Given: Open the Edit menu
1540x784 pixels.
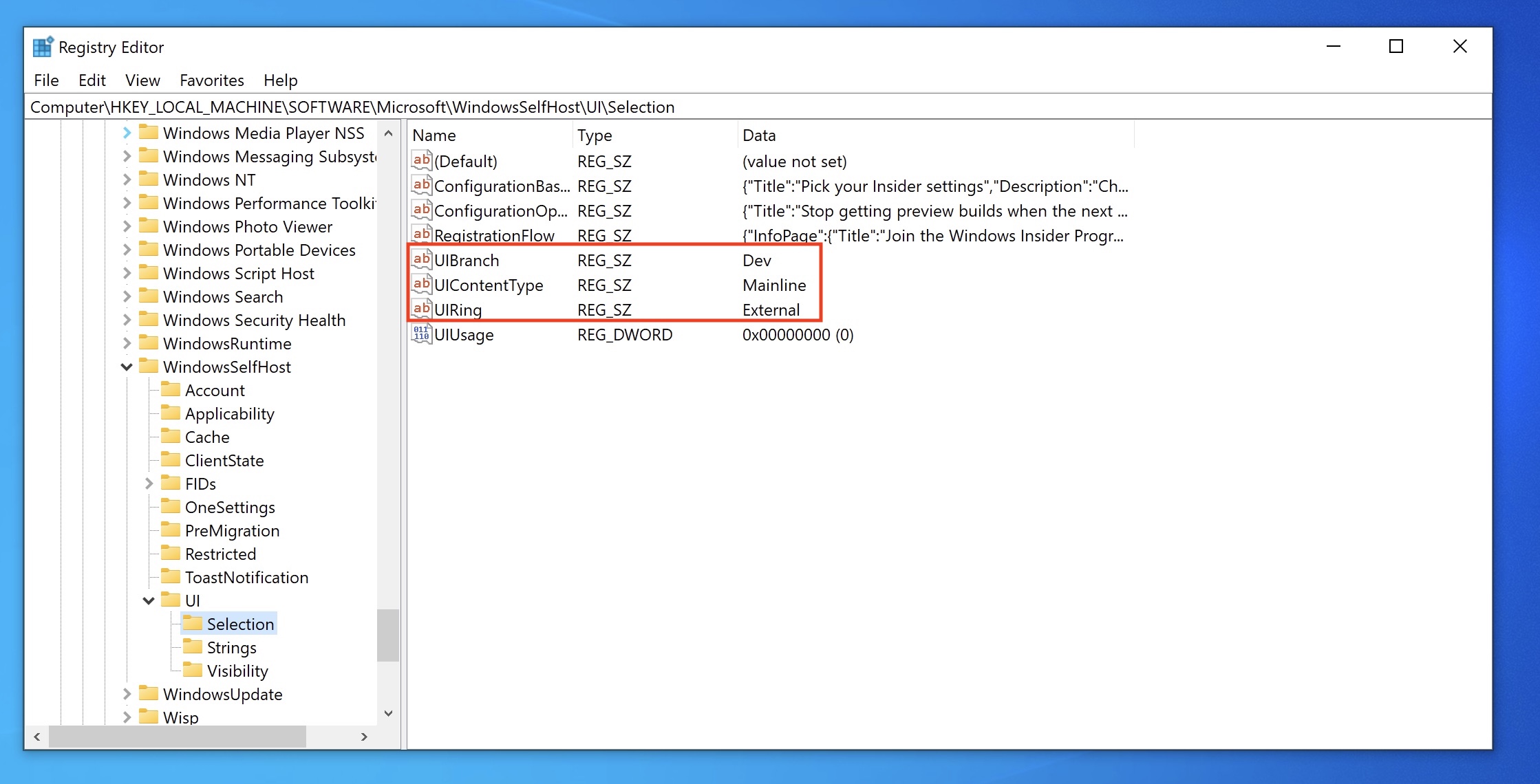Looking at the screenshot, I should [x=92, y=80].
